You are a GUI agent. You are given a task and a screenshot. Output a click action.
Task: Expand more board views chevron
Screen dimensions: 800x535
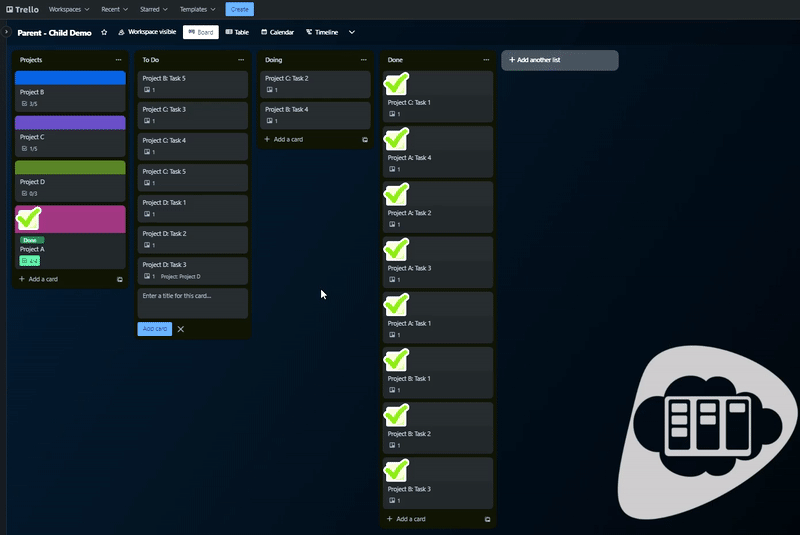point(351,32)
